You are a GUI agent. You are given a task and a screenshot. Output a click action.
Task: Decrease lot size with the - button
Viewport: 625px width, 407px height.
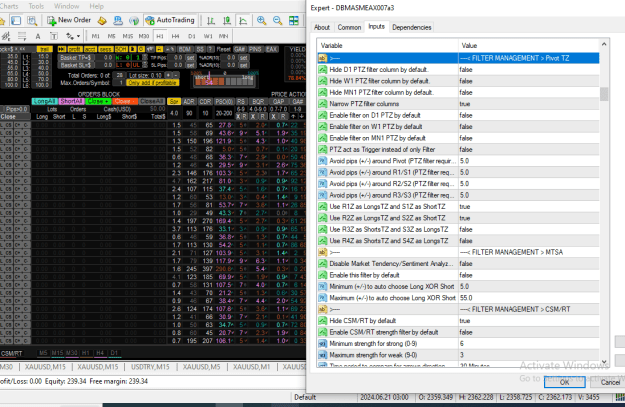click(x=176, y=75)
